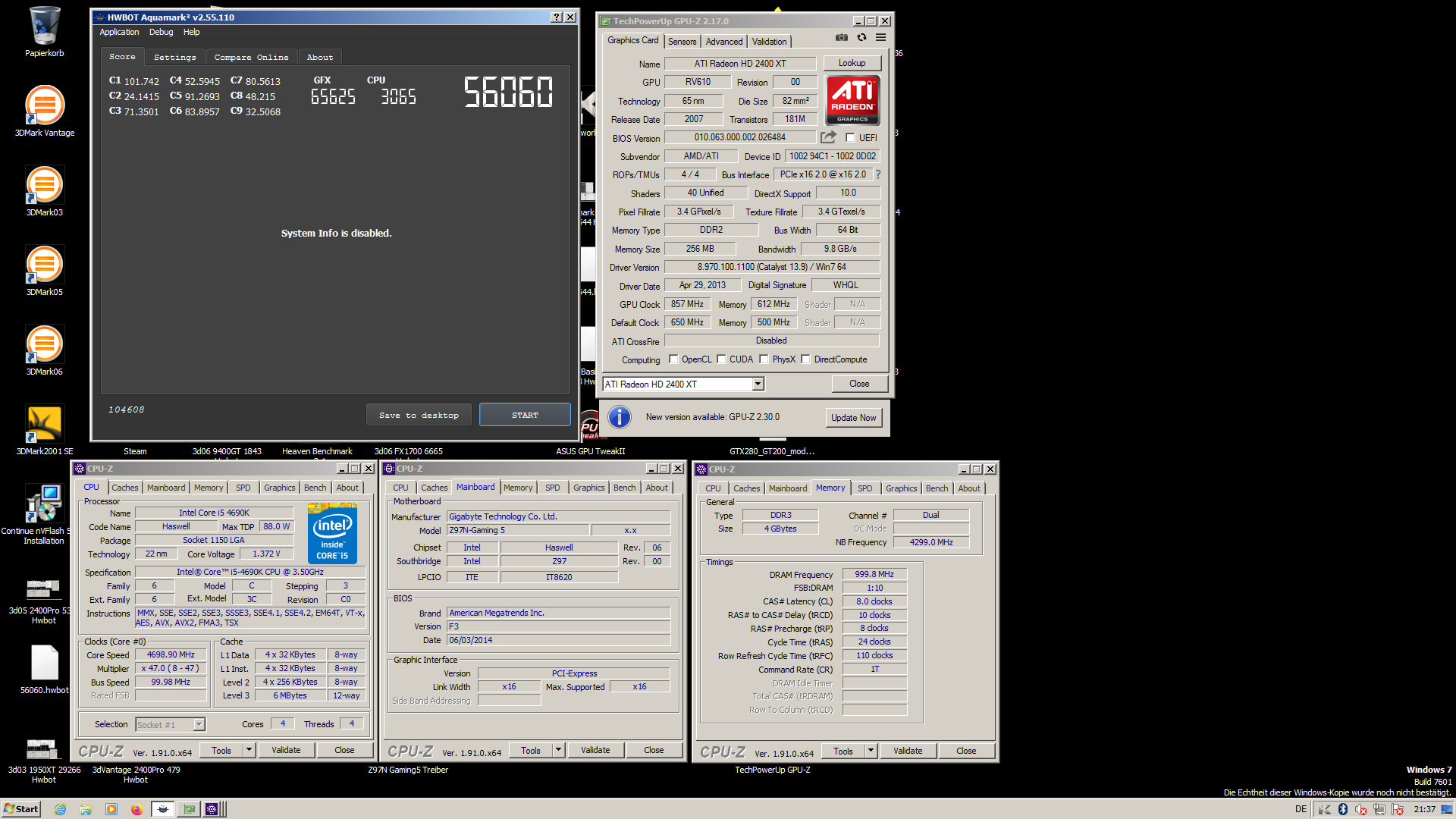Open the 56060.hwbot file on desktop
This screenshot has height=819, width=1456.
[x=44, y=669]
